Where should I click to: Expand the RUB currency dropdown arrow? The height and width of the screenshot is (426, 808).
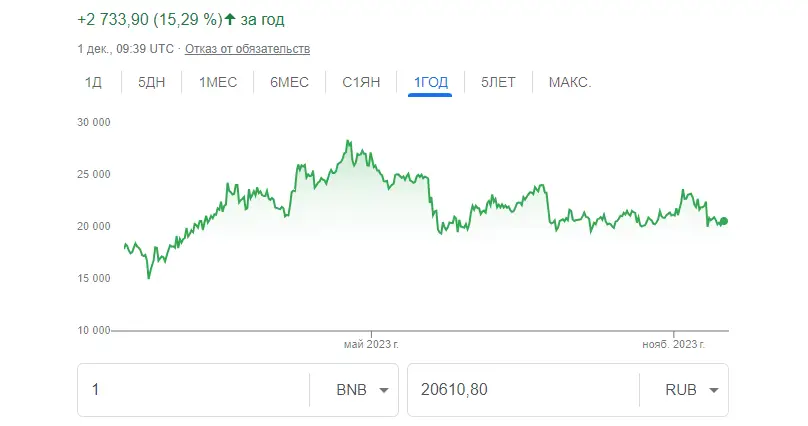point(714,390)
